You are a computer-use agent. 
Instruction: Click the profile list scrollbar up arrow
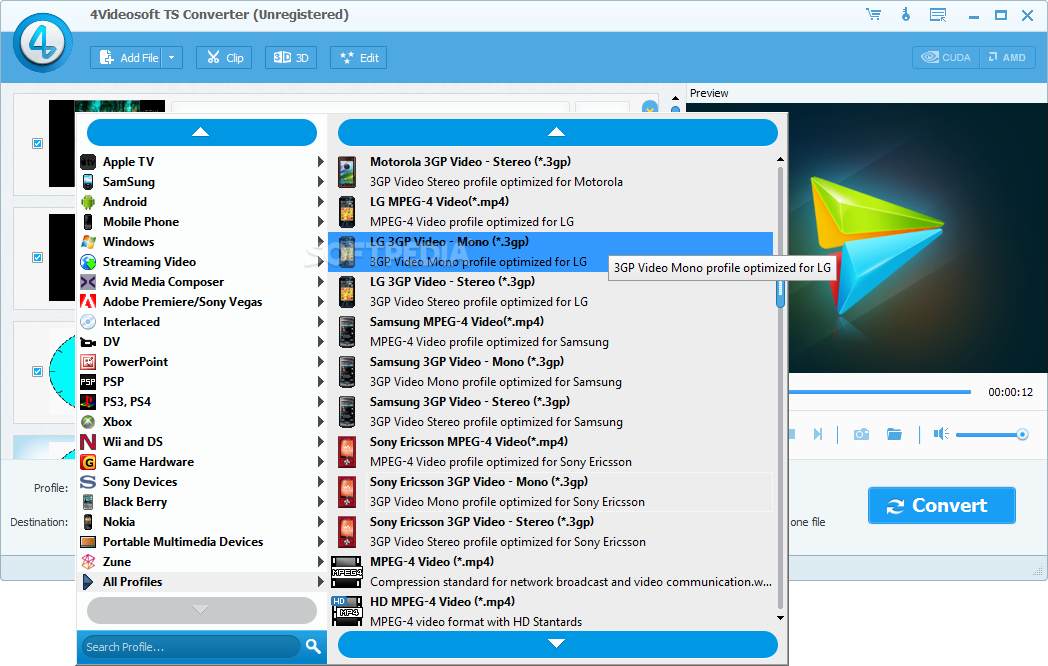(x=780, y=160)
